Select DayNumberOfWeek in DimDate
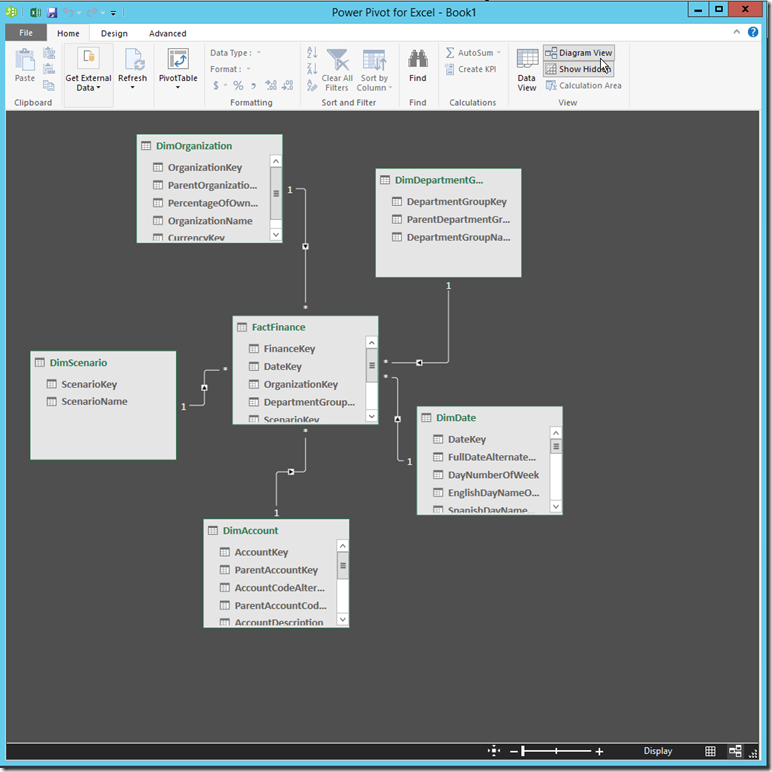Image resolution: width=772 pixels, height=772 pixels. [493, 475]
